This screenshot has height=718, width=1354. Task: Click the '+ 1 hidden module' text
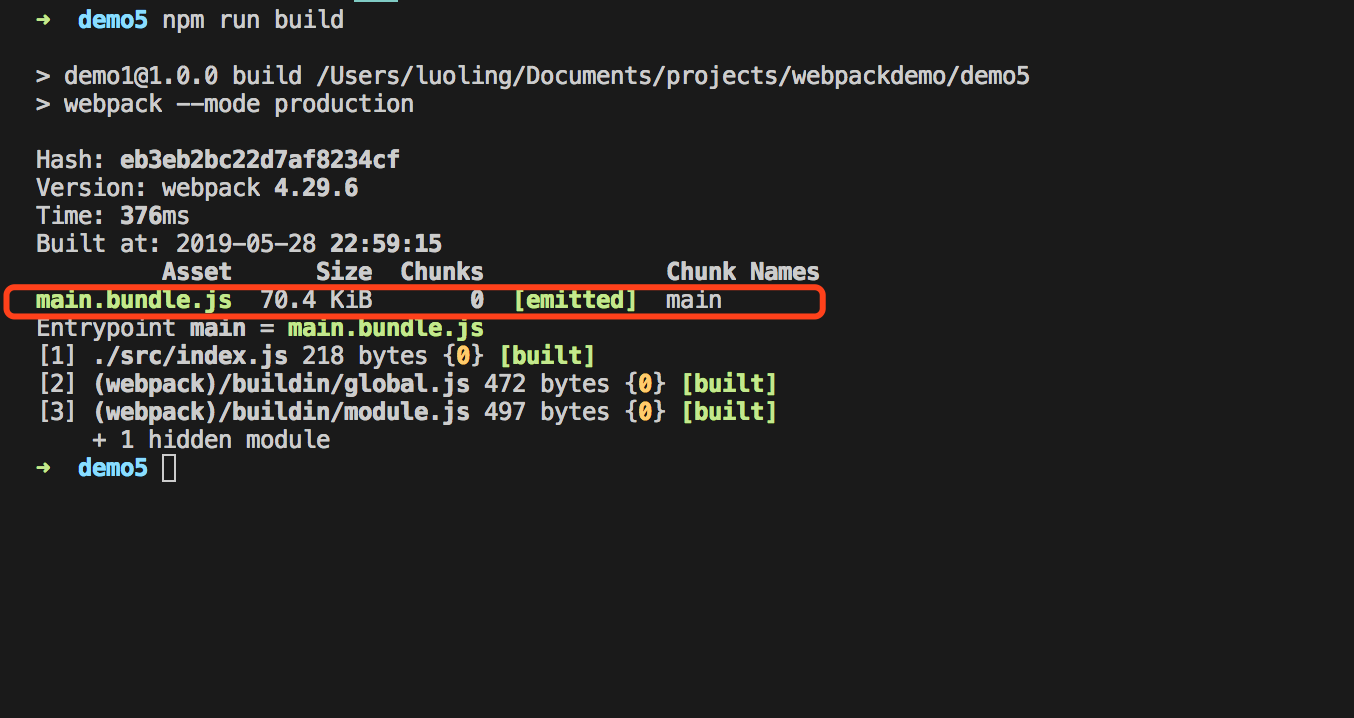pyautogui.click(x=211, y=440)
